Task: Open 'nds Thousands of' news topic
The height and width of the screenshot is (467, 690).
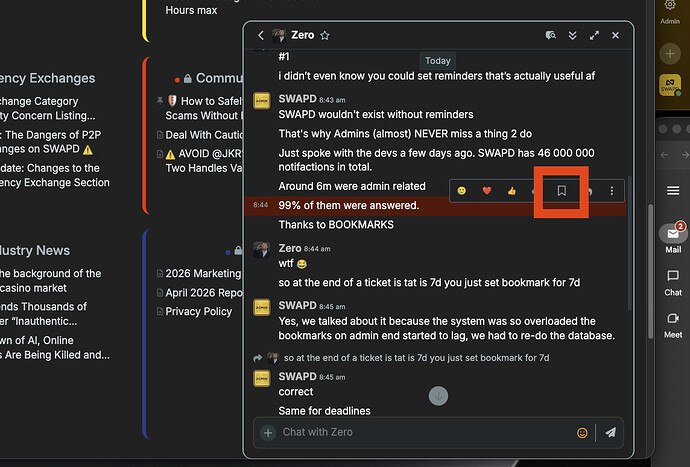Action: (44, 314)
